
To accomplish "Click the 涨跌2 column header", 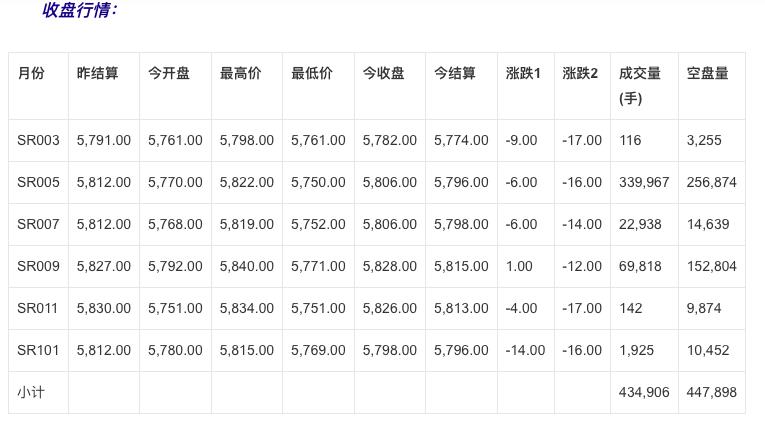I will [580, 74].
